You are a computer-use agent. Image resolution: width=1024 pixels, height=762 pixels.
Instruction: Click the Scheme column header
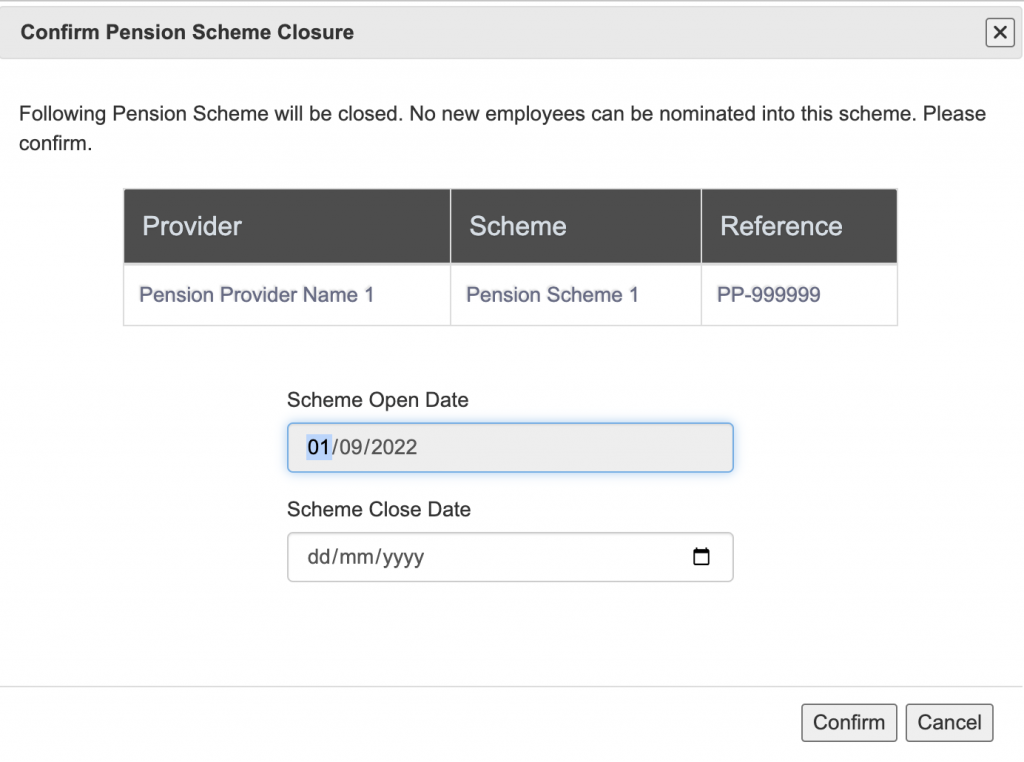pos(518,226)
